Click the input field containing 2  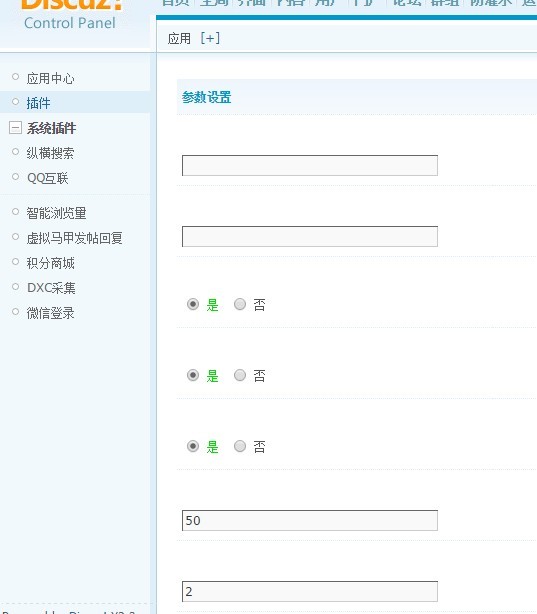[x=310, y=592]
